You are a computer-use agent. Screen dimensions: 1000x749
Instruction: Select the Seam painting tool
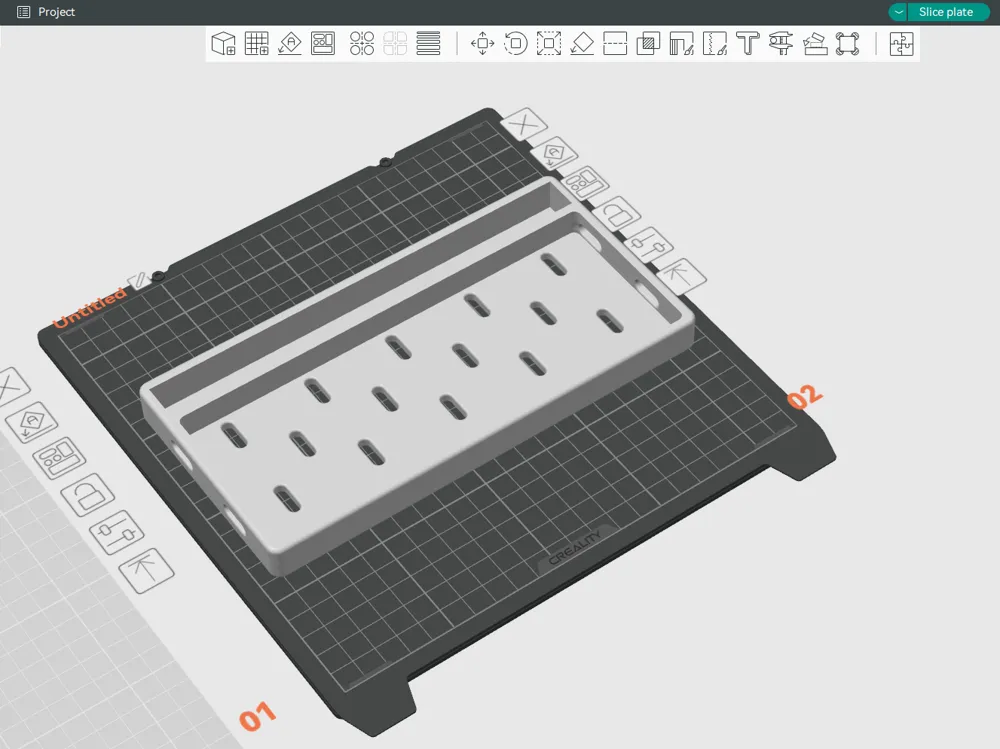click(x=714, y=43)
